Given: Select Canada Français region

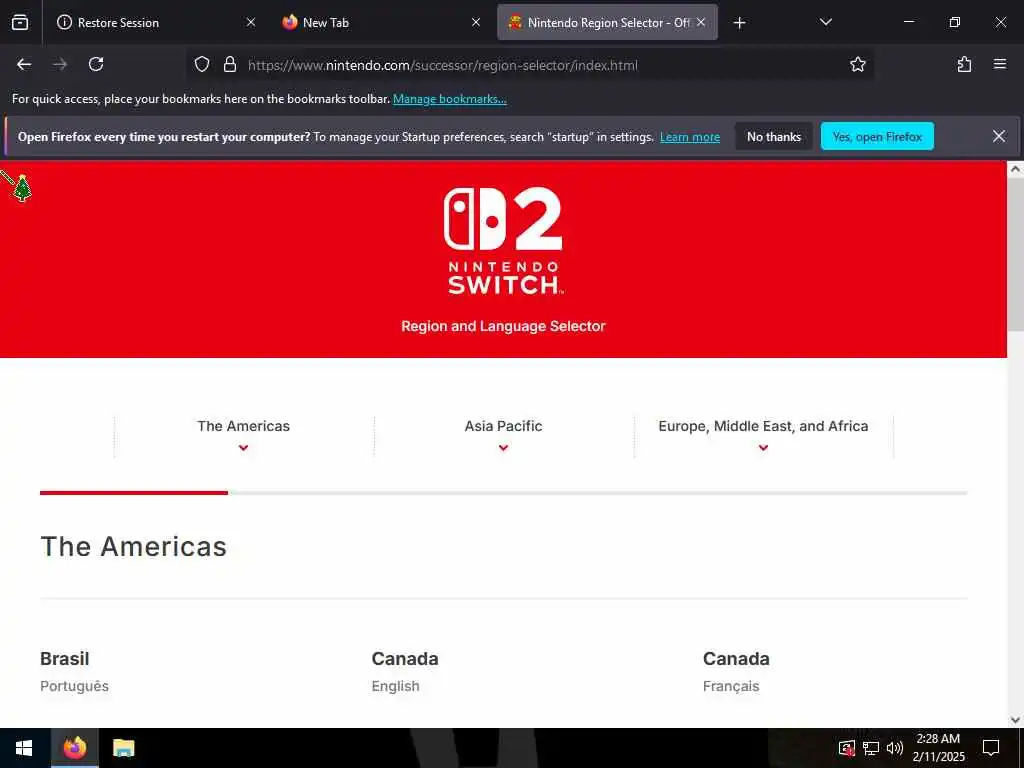Looking at the screenshot, I should [736, 671].
